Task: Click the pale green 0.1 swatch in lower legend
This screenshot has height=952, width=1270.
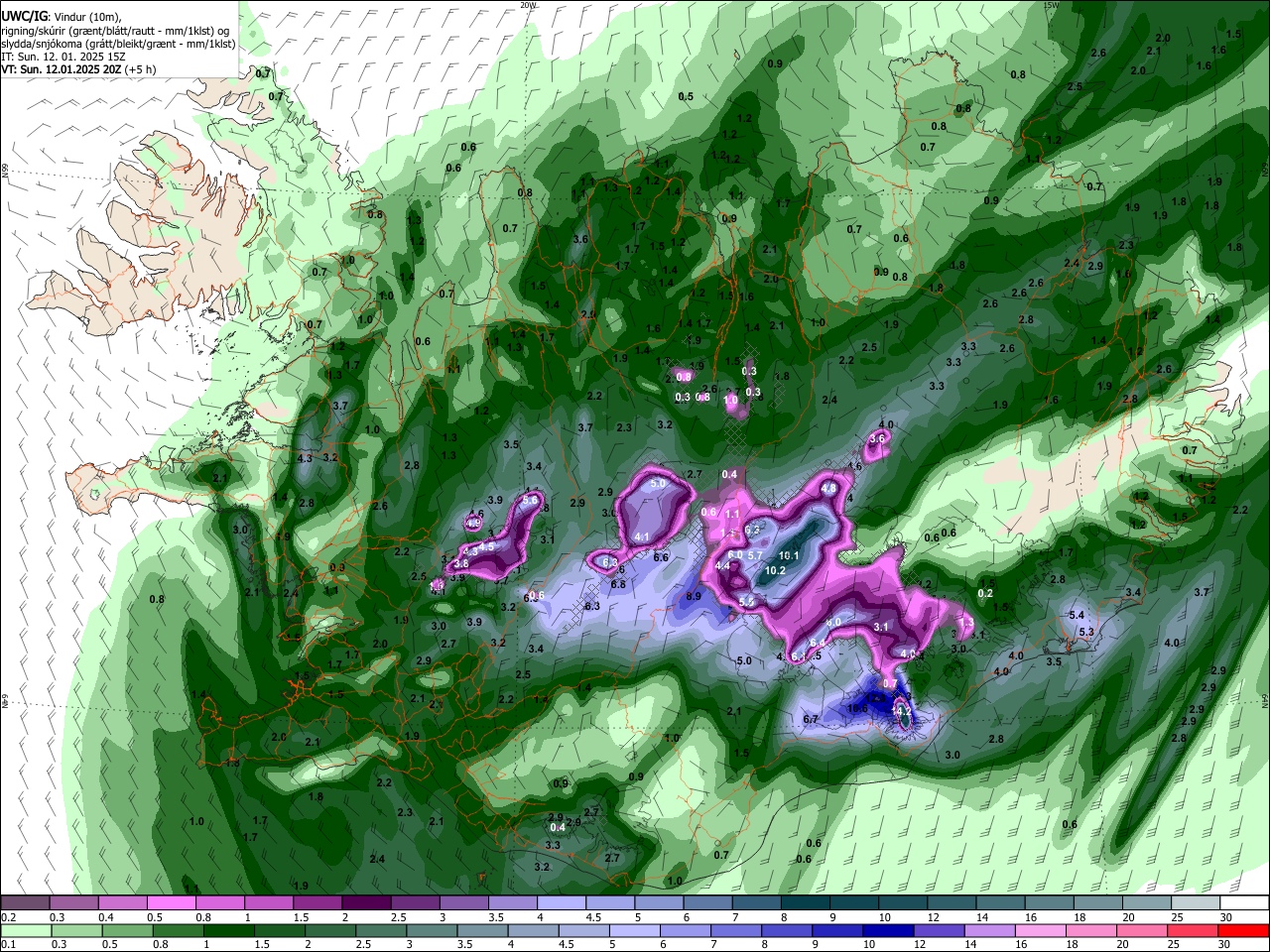Action: click(26, 930)
